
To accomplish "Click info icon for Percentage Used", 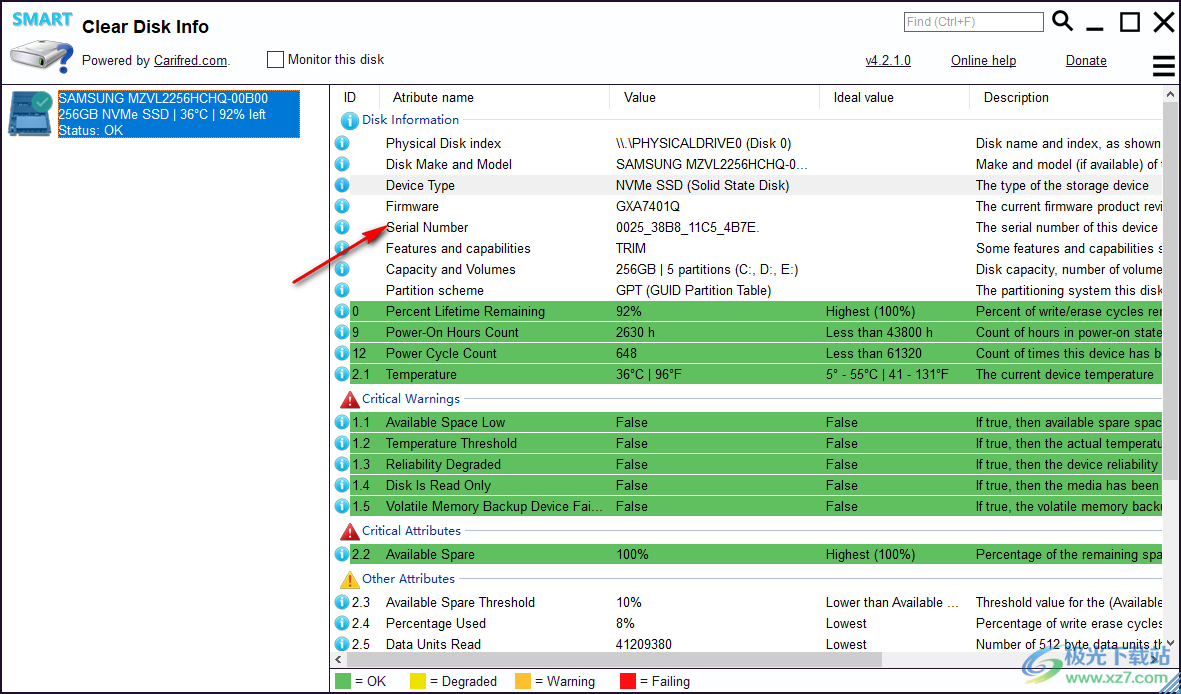I will pos(342,624).
